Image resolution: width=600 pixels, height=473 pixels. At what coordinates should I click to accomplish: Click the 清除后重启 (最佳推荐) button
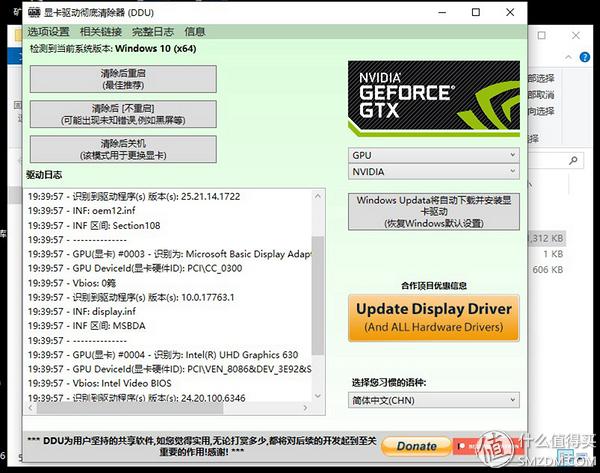(x=123, y=79)
